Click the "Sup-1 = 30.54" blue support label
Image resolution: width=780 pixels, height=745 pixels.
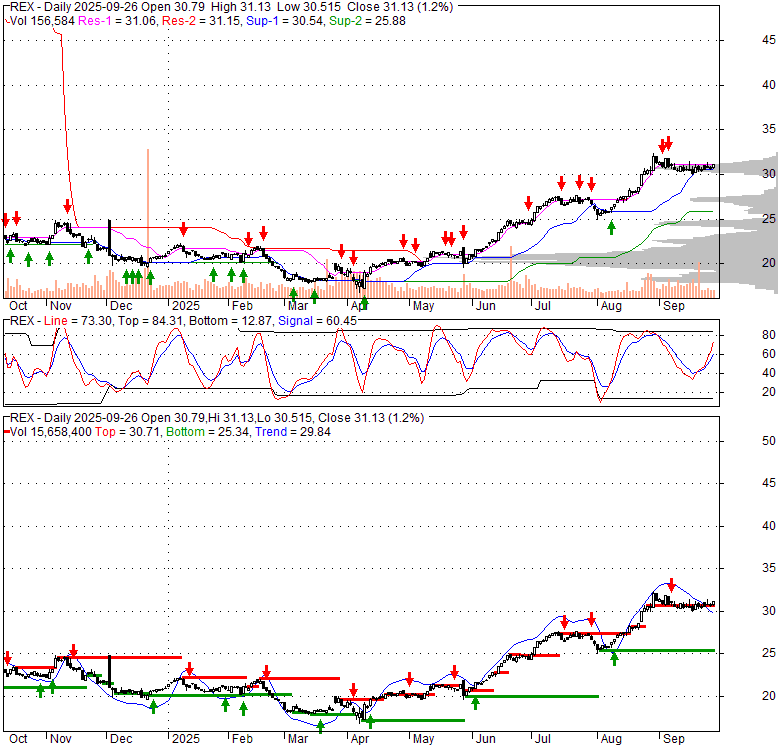tap(285, 21)
